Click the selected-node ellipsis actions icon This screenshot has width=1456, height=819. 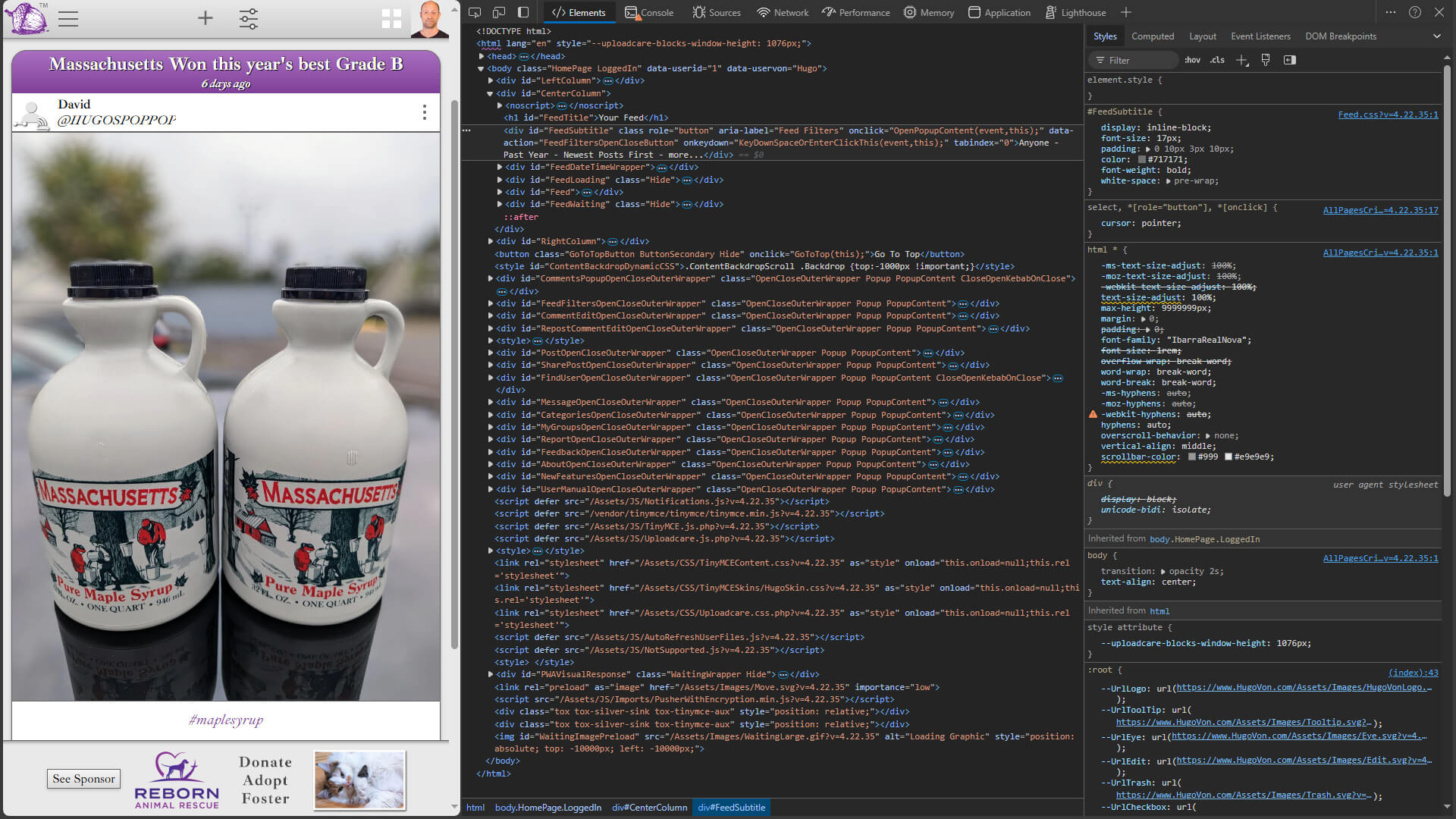pyautogui.click(x=467, y=130)
